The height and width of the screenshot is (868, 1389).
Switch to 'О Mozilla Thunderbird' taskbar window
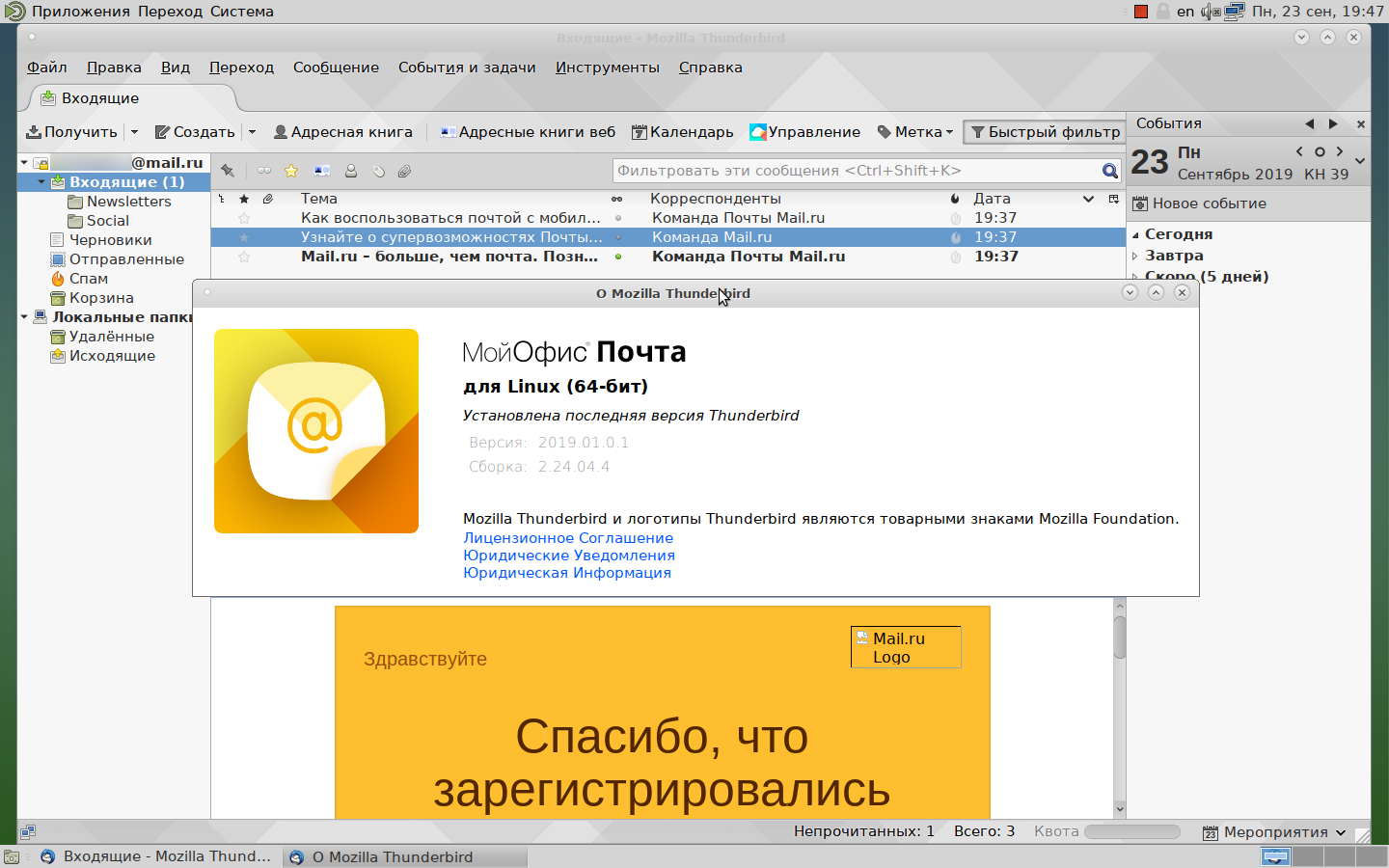coord(405,856)
